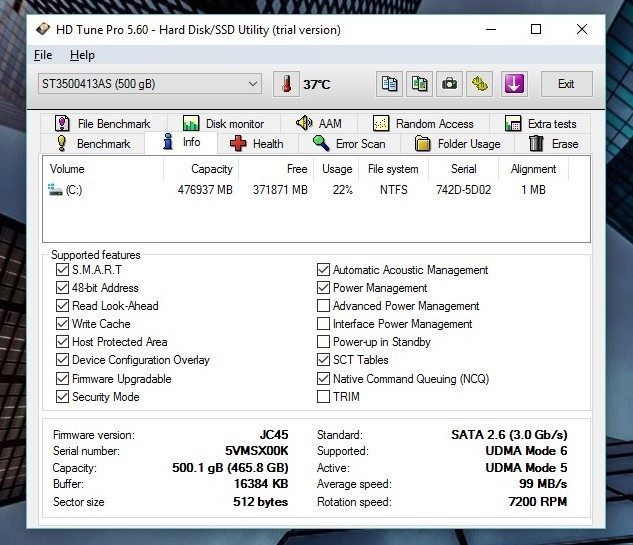The height and width of the screenshot is (545, 633).
Task: Click the SATA 2.6 (3.0 Gb/s) standard value
Action: coord(509,435)
